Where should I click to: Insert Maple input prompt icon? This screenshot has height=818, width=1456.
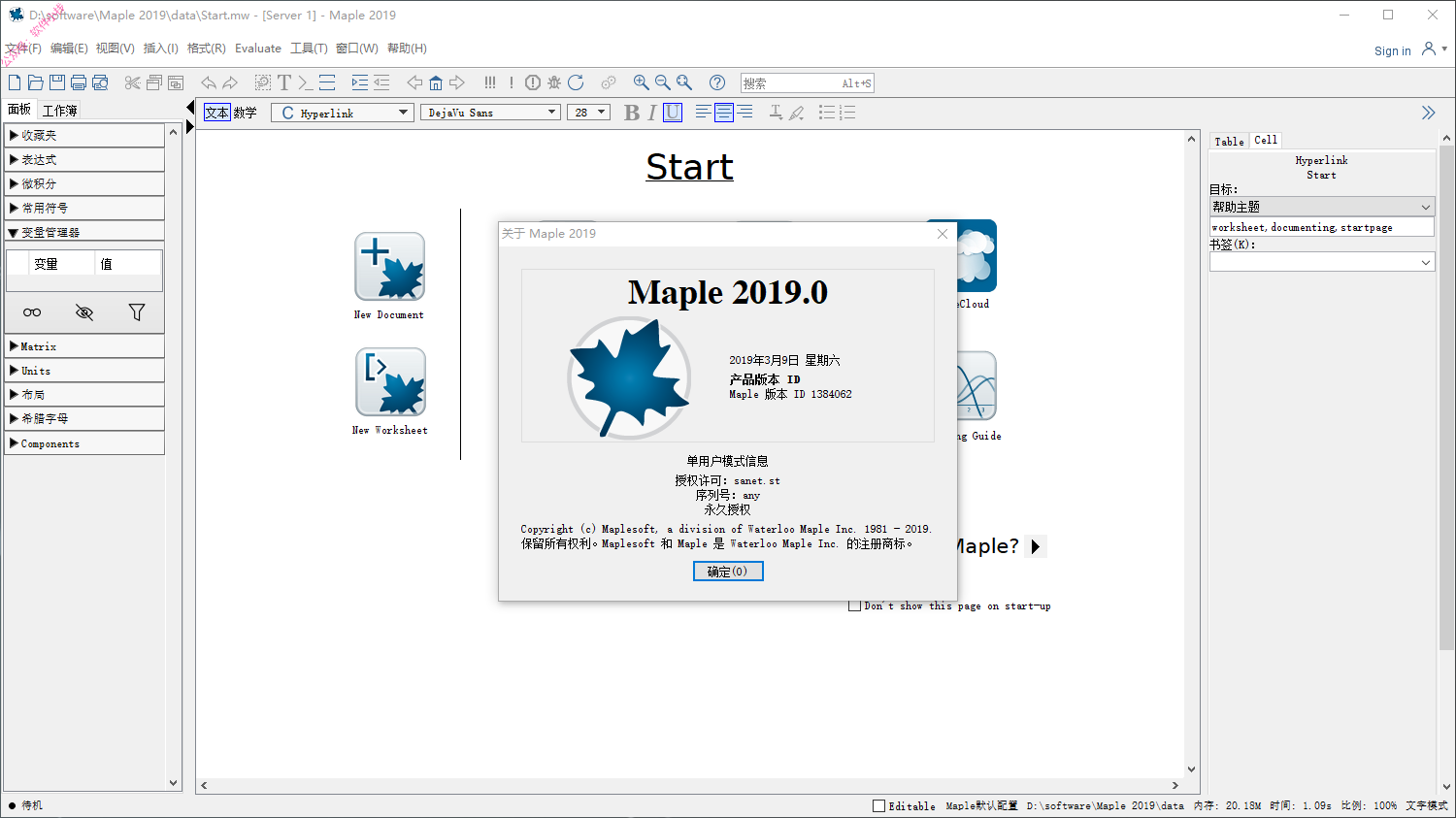(x=305, y=82)
